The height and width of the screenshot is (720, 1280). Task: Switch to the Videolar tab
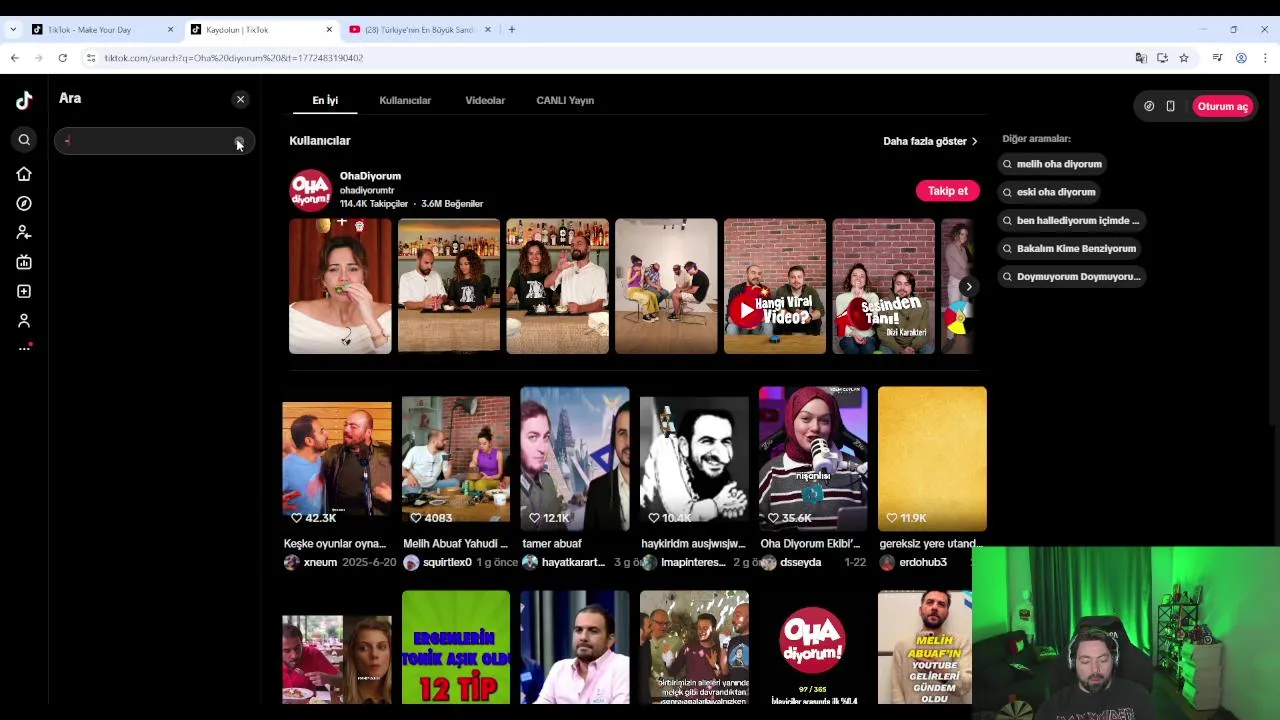coord(485,100)
